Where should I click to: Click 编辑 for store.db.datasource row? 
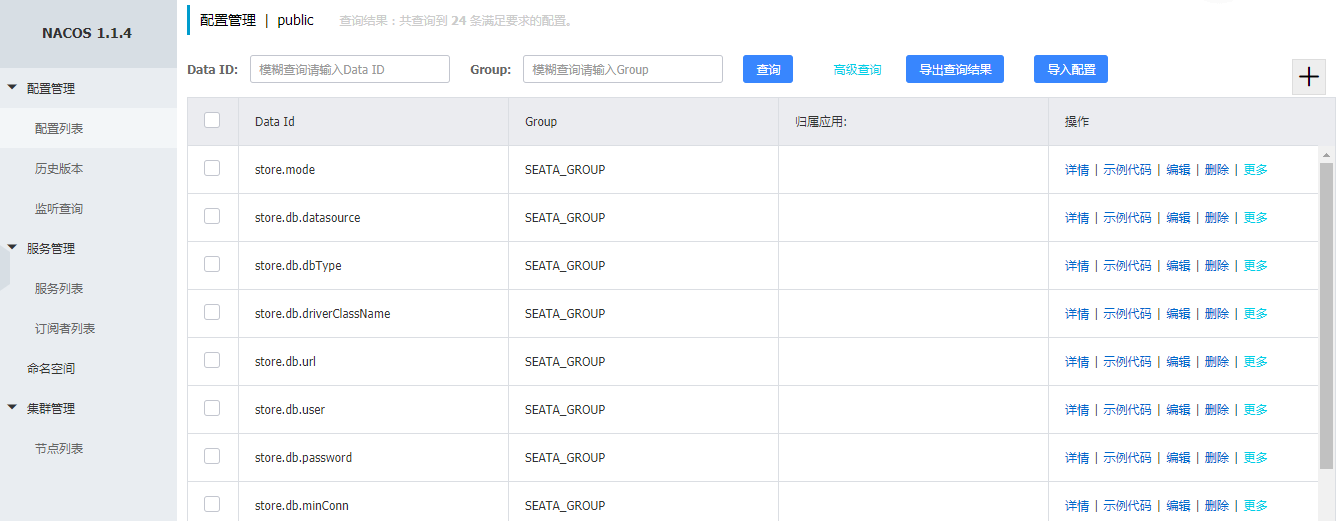pos(1178,218)
